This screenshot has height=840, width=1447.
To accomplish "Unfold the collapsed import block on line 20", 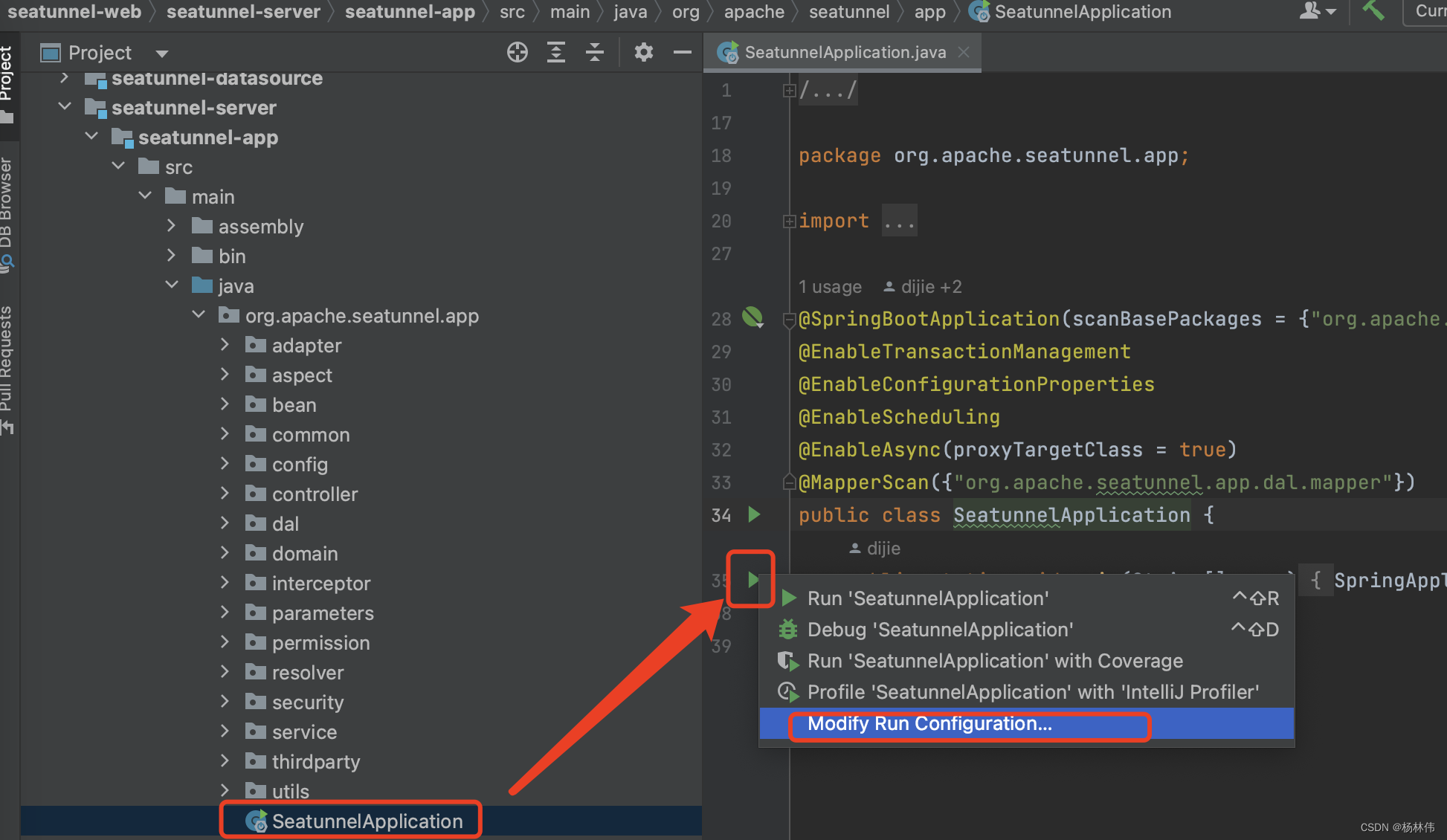I will (x=789, y=221).
